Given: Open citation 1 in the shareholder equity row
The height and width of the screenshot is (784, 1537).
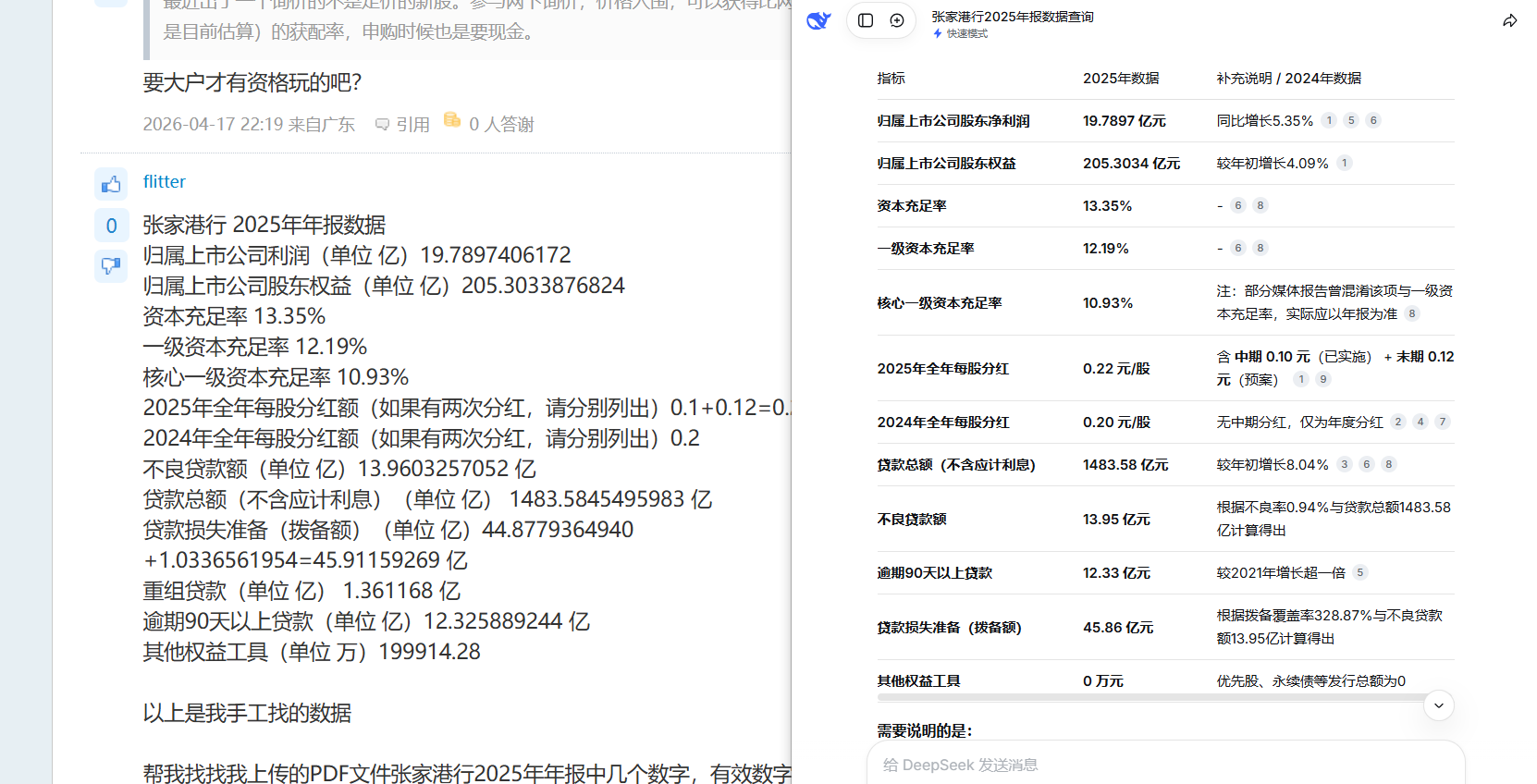Looking at the screenshot, I should [1345, 163].
